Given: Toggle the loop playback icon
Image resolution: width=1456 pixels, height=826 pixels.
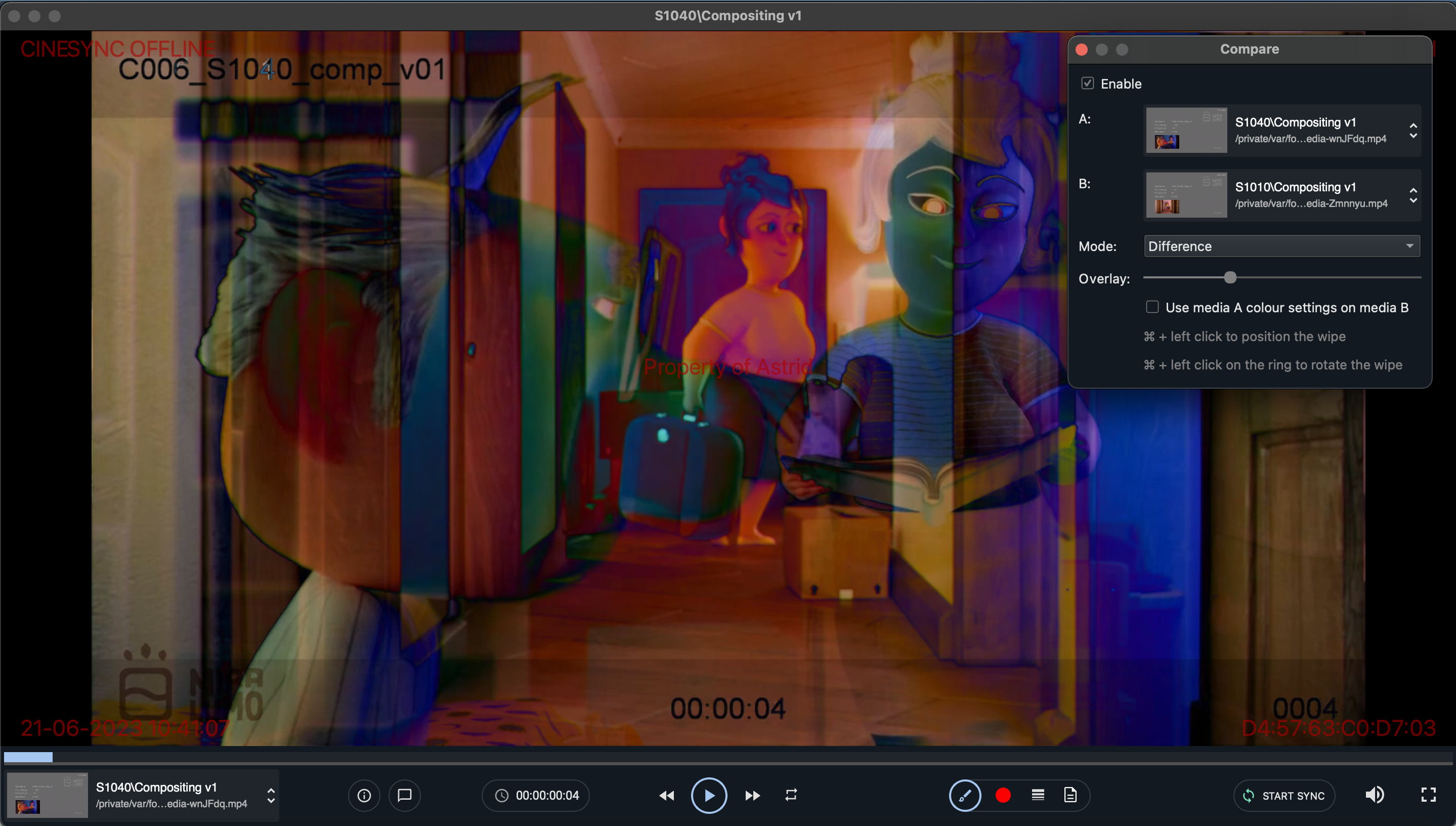Looking at the screenshot, I should pyautogui.click(x=791, y=795).
